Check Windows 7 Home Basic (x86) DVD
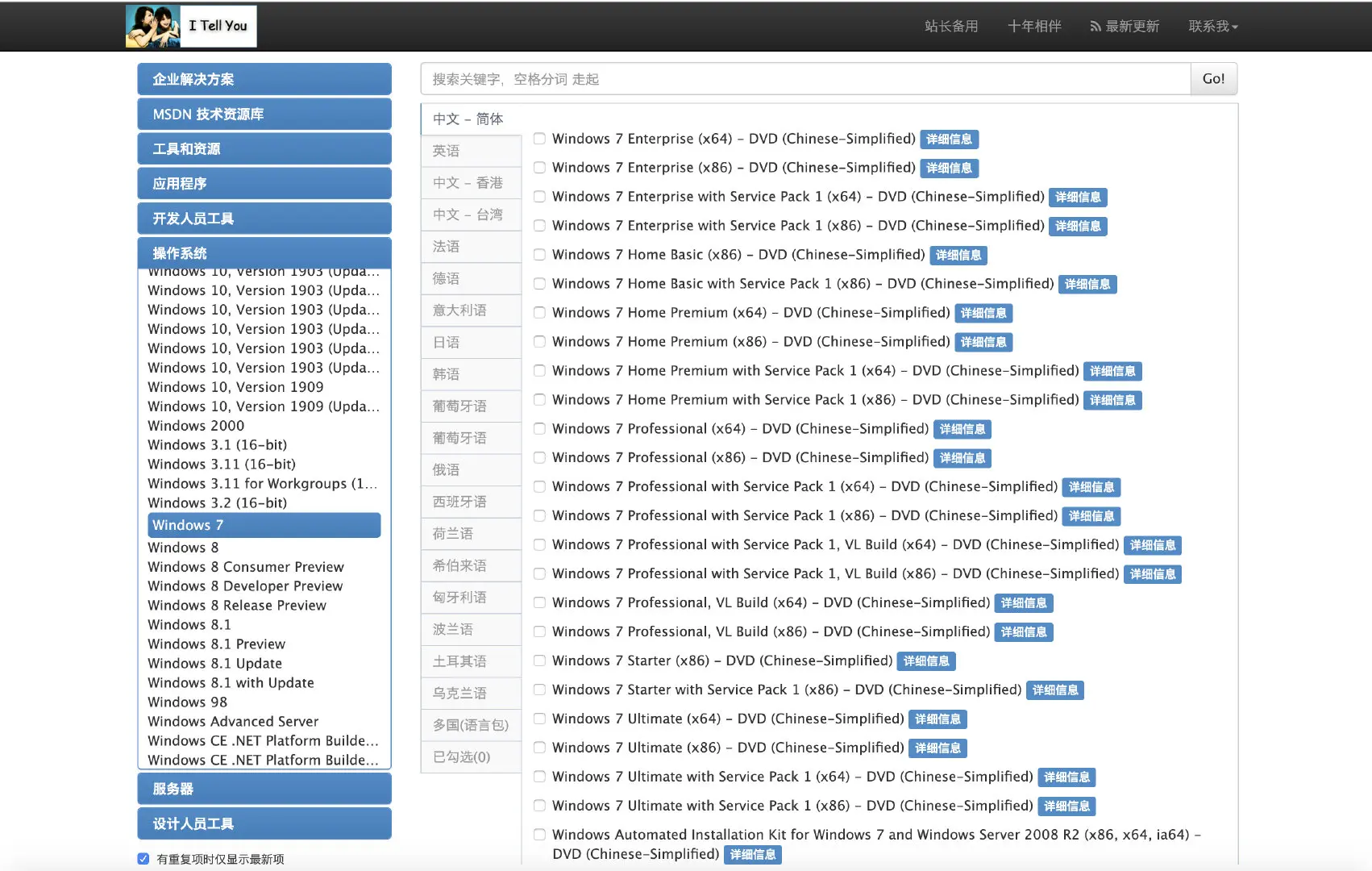The image size is (1372, 871). (x=539, y=255)
